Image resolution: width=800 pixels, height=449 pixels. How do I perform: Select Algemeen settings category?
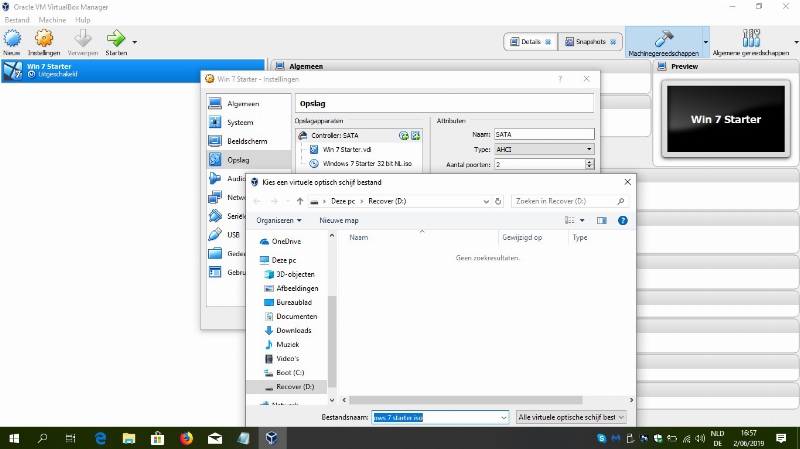pyautogui.click(x=248, y=104)
